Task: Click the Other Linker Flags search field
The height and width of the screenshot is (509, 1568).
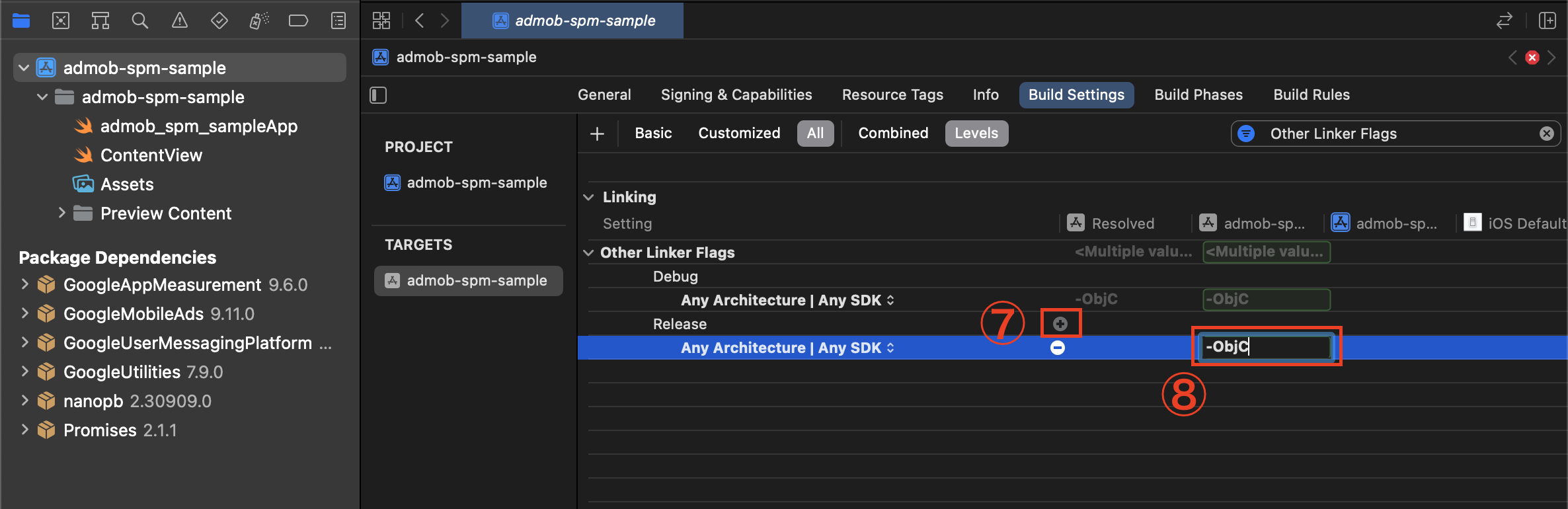Action: click(x=1395, y=134)
